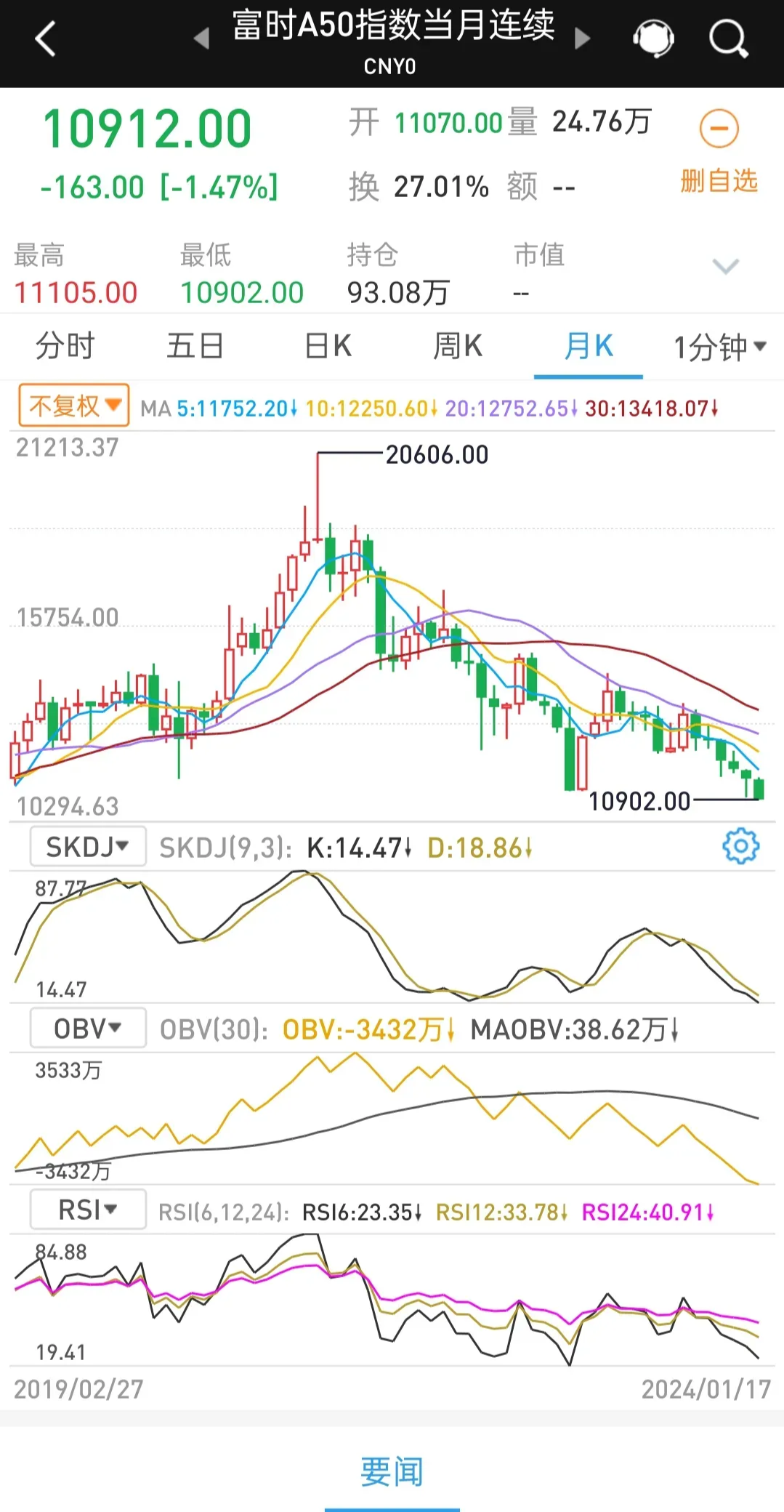Open the 1分钟 period dropdown
The image size is (784, 1512).
(x=719, y=347)
